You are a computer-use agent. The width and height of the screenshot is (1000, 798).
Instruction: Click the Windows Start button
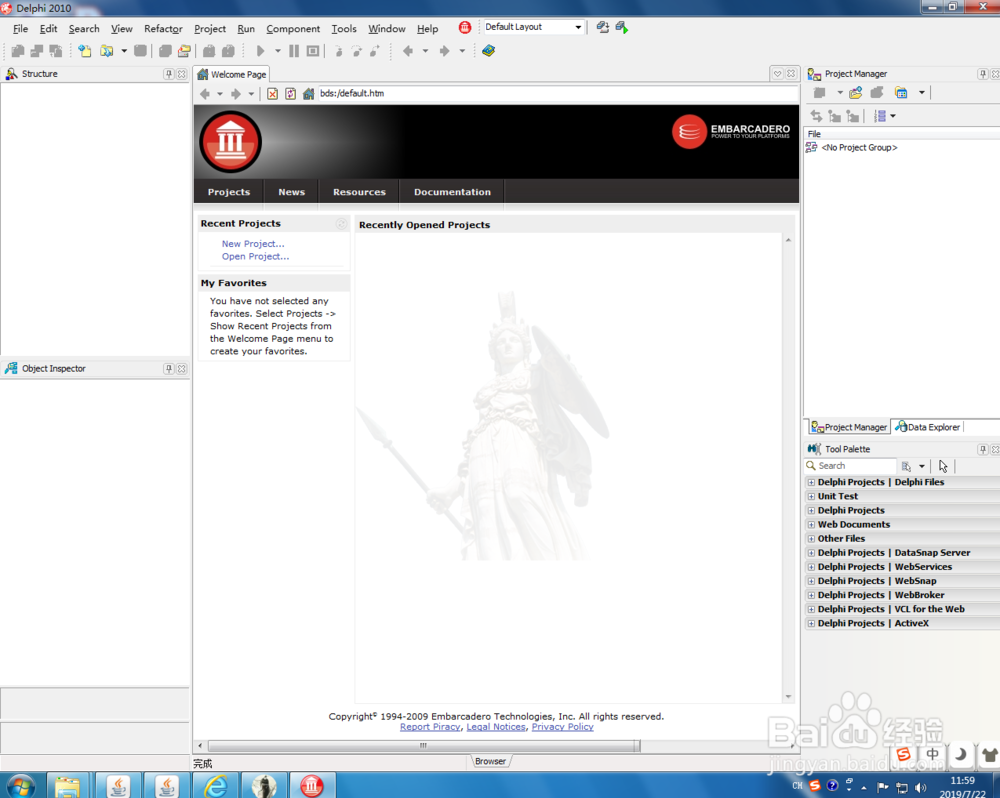coord(20,786)
